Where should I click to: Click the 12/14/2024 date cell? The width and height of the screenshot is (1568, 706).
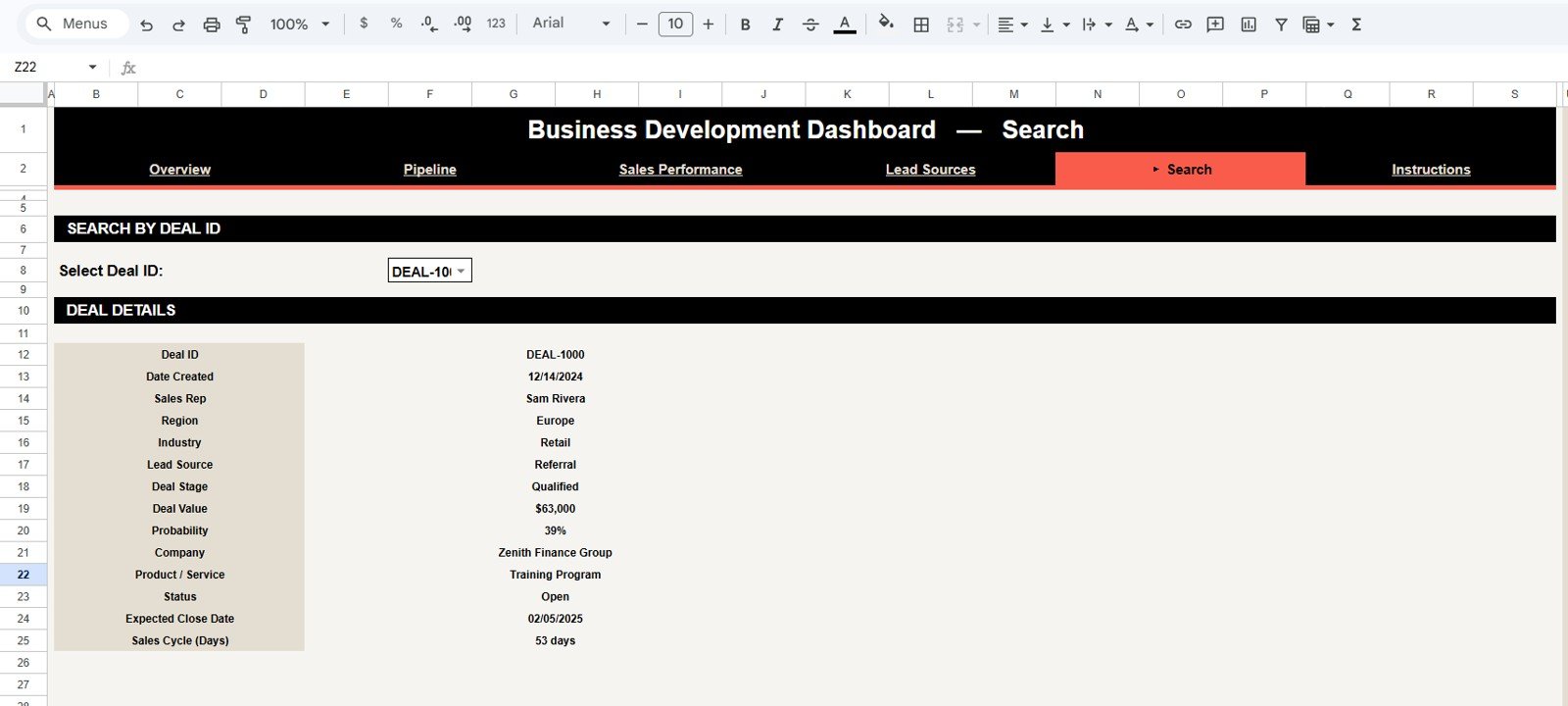click(556, 377)
